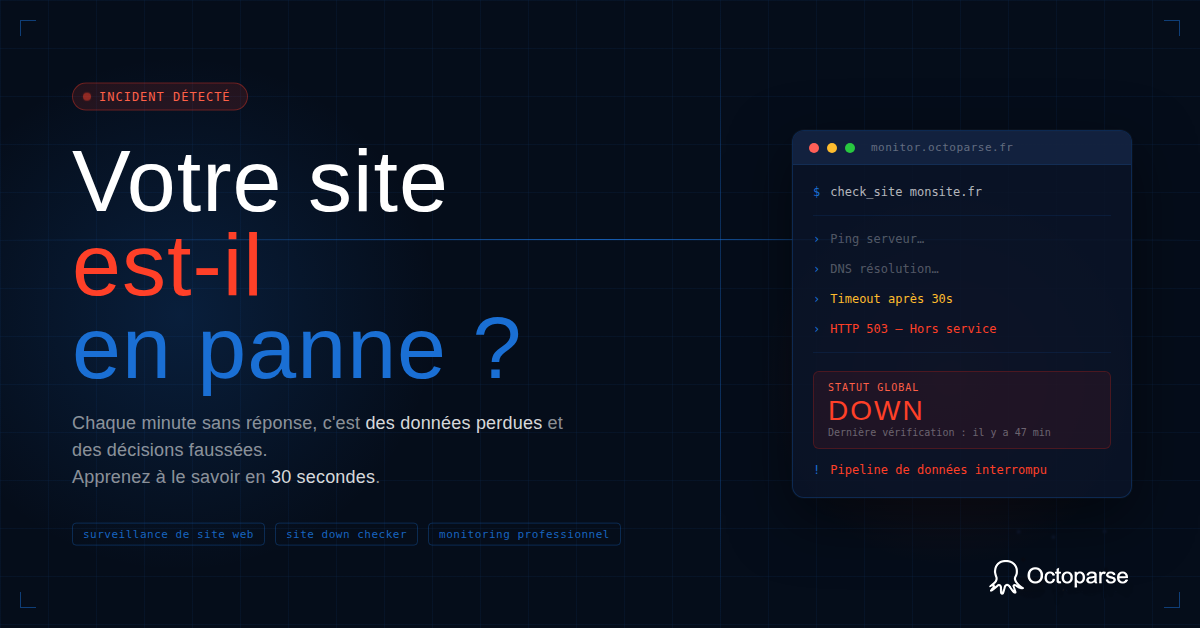
Task: Click the 'check_site monsite.fr' command line
Action: [x=905, y=191]
